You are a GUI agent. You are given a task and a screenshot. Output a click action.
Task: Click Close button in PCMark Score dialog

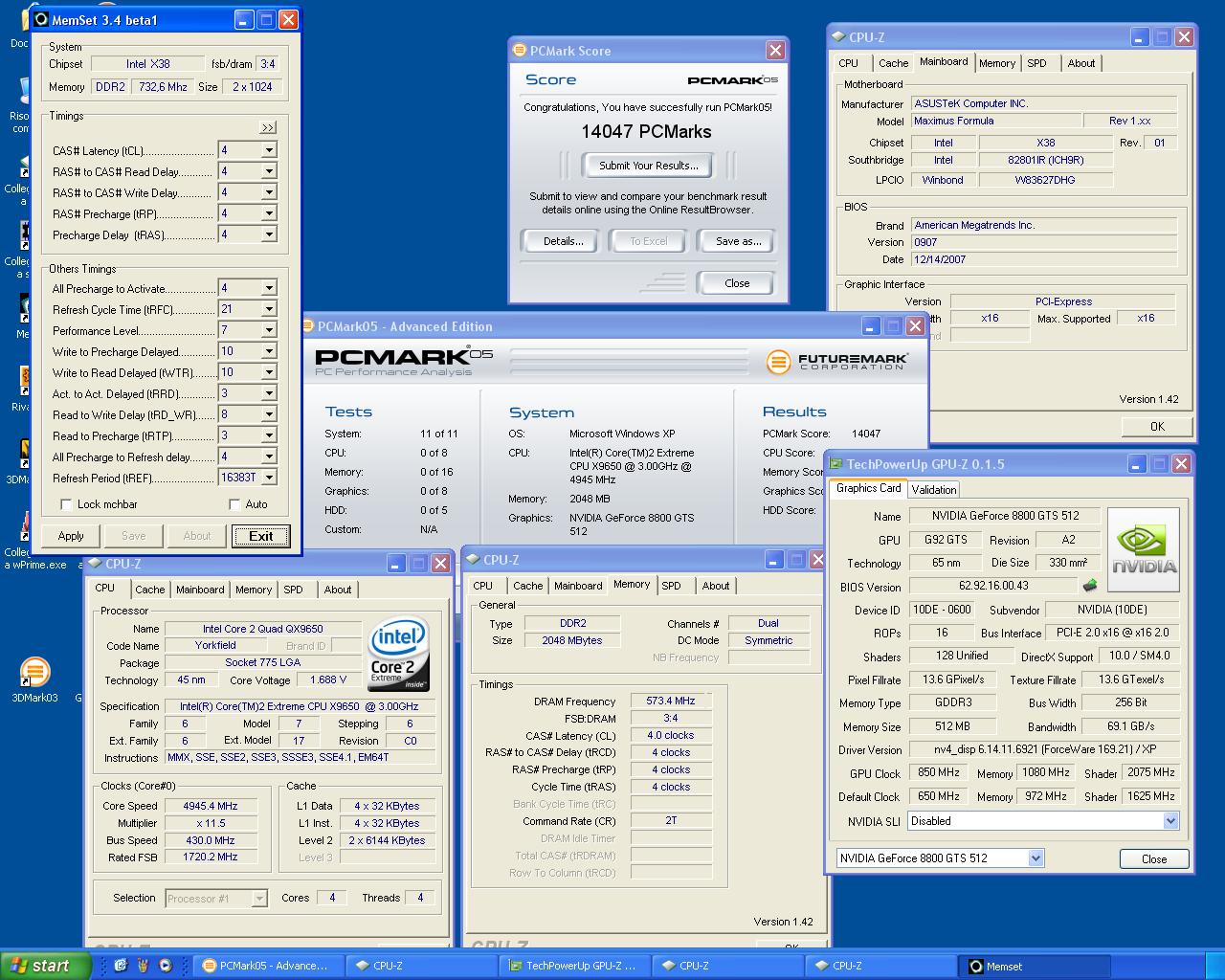737,283
